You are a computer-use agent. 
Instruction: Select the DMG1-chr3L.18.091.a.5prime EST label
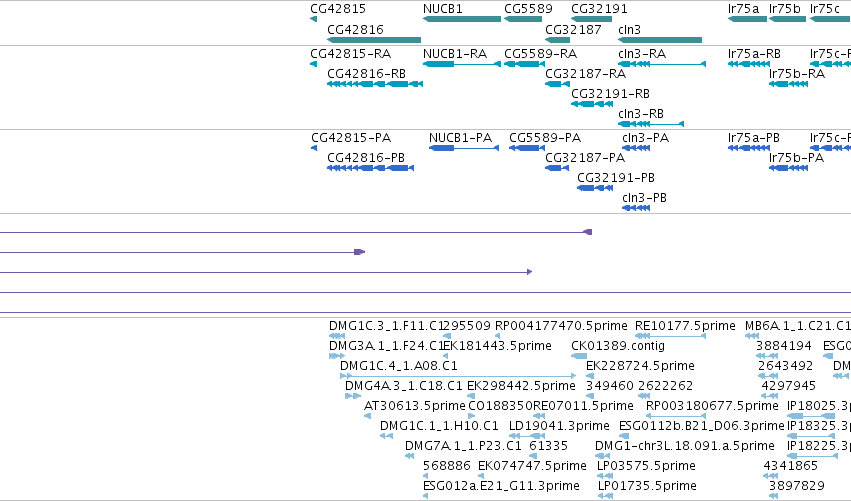(x=685, y=446)
